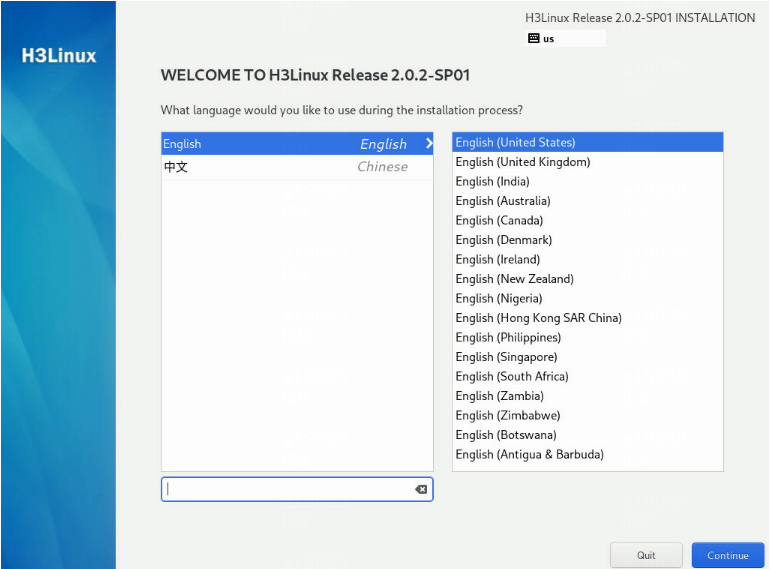This screenshot has width=771, height=569.
Task: Choose English (Nigeria) locale
Action: tap(588, 299)
